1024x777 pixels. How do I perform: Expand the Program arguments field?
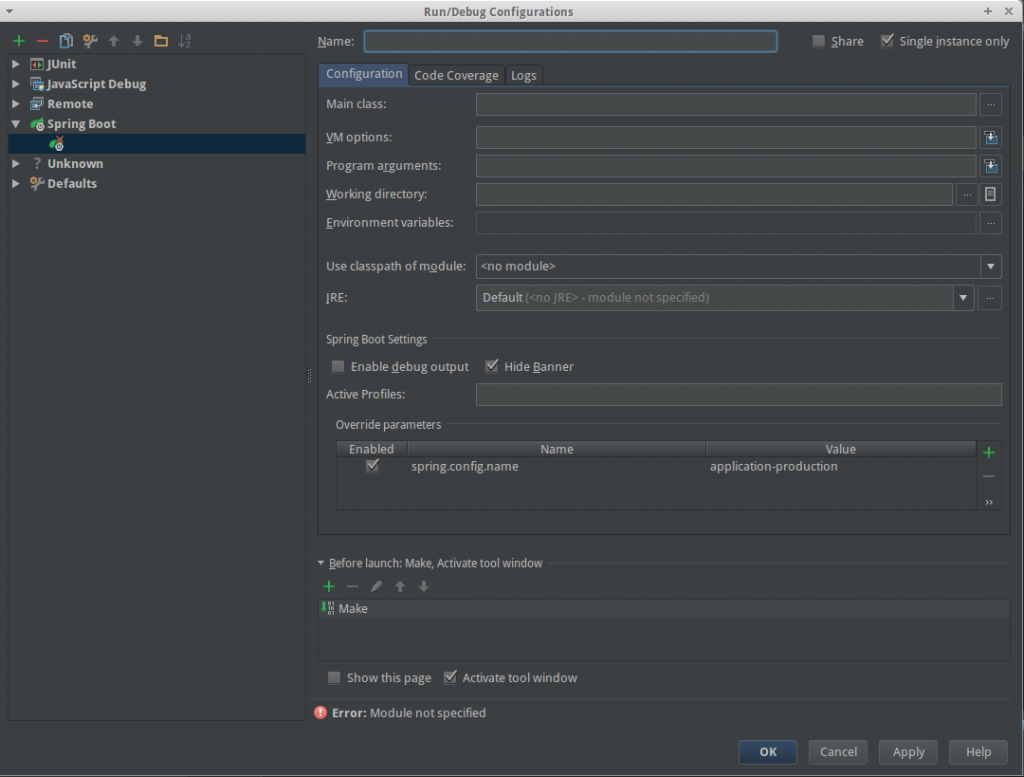click(x=991, y=166)
